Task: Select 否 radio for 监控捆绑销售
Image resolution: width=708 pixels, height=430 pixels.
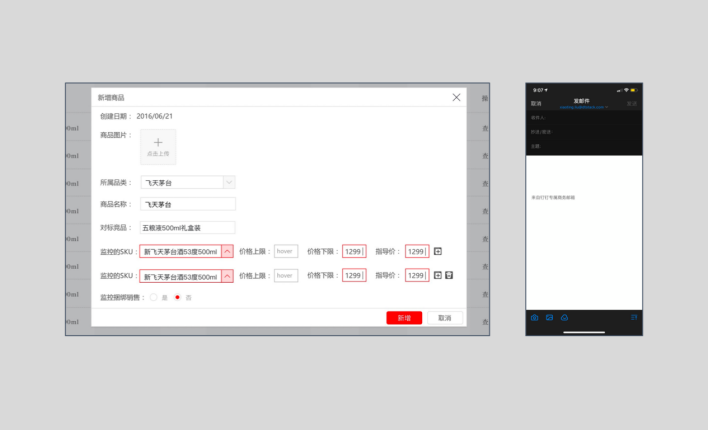Action: (177, 297)
